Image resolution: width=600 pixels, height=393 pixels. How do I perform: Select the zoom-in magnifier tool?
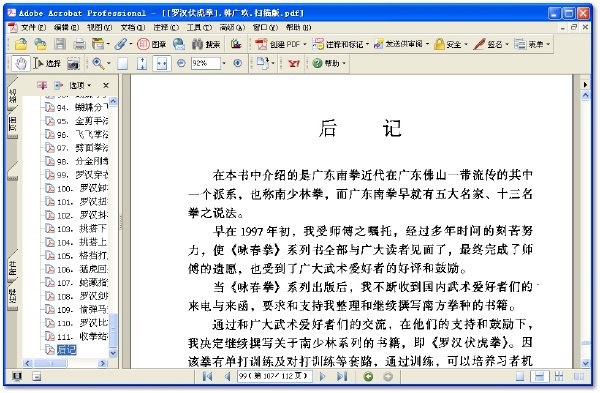(x=98, y=64)
